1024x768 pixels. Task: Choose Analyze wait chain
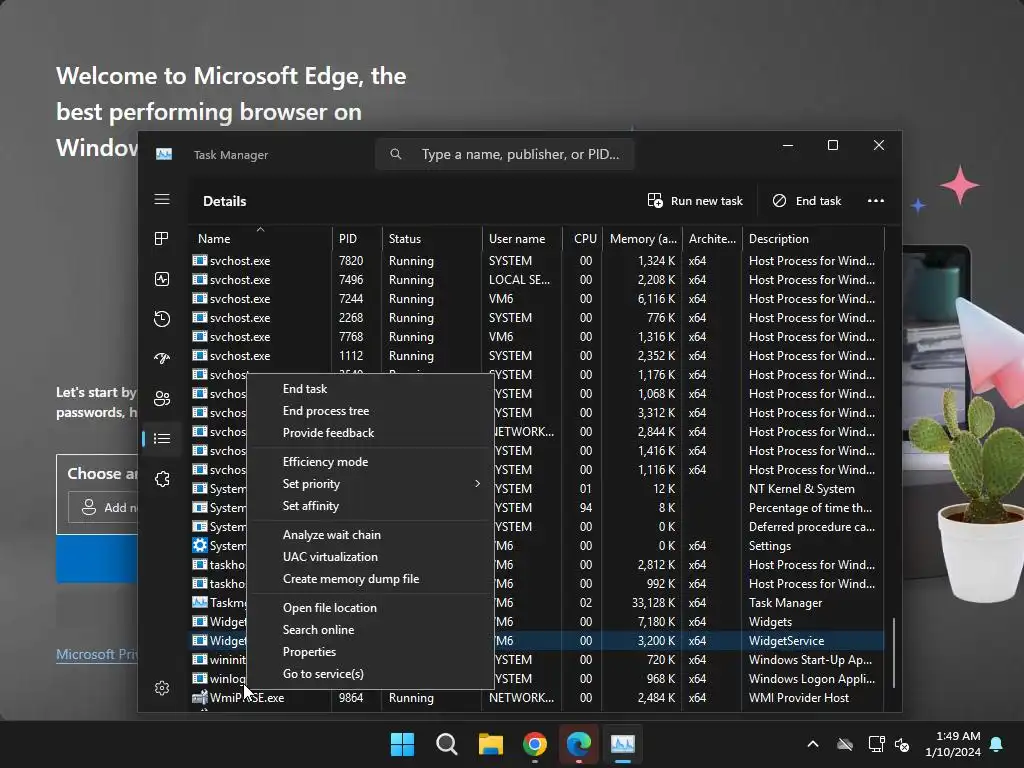(x=371, y=535)
